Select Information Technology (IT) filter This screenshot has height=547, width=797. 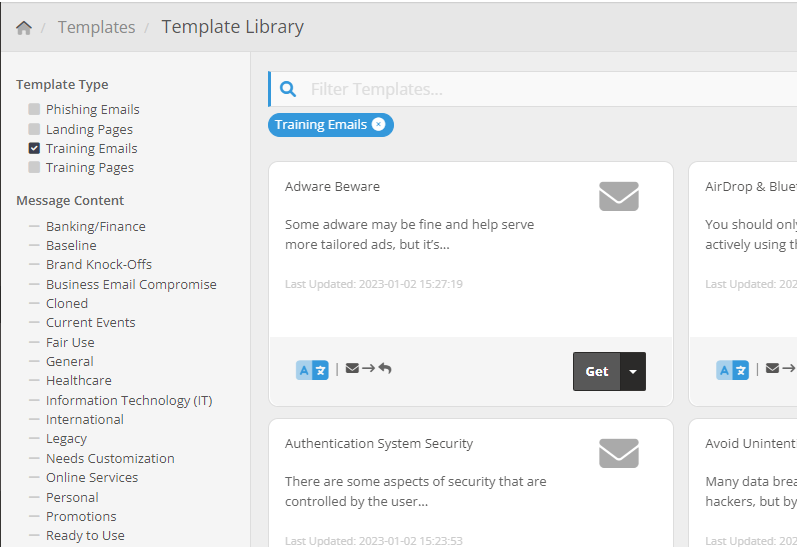tap(129, 401)
